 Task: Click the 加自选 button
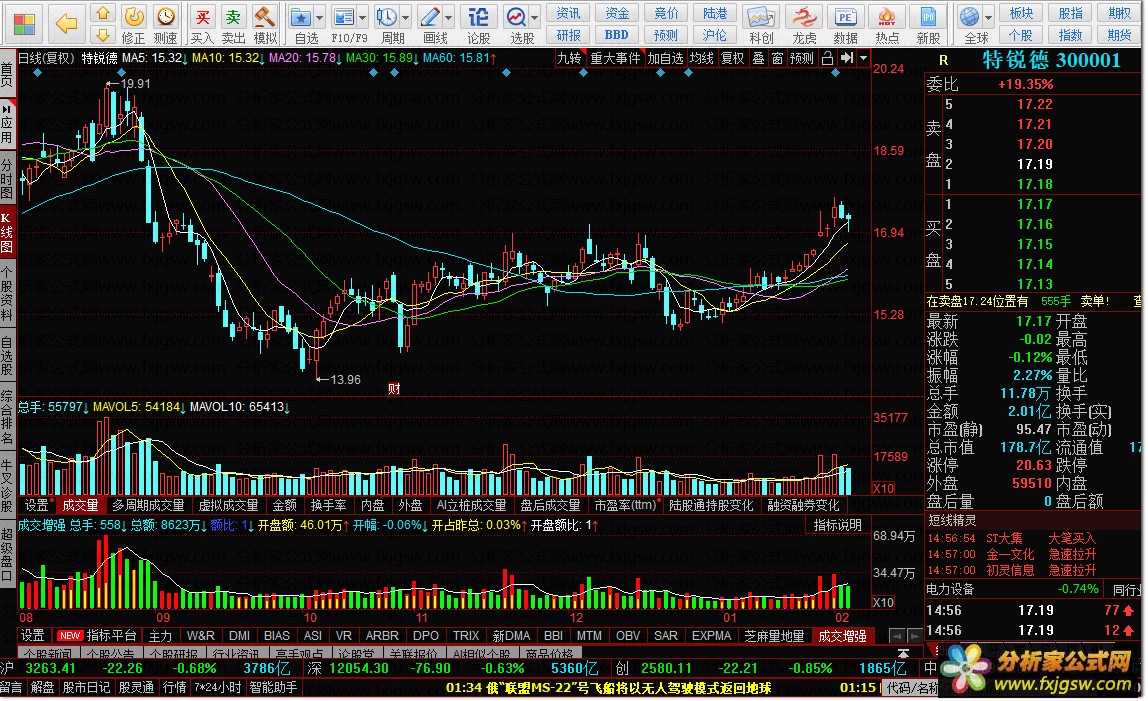point(665,58)
